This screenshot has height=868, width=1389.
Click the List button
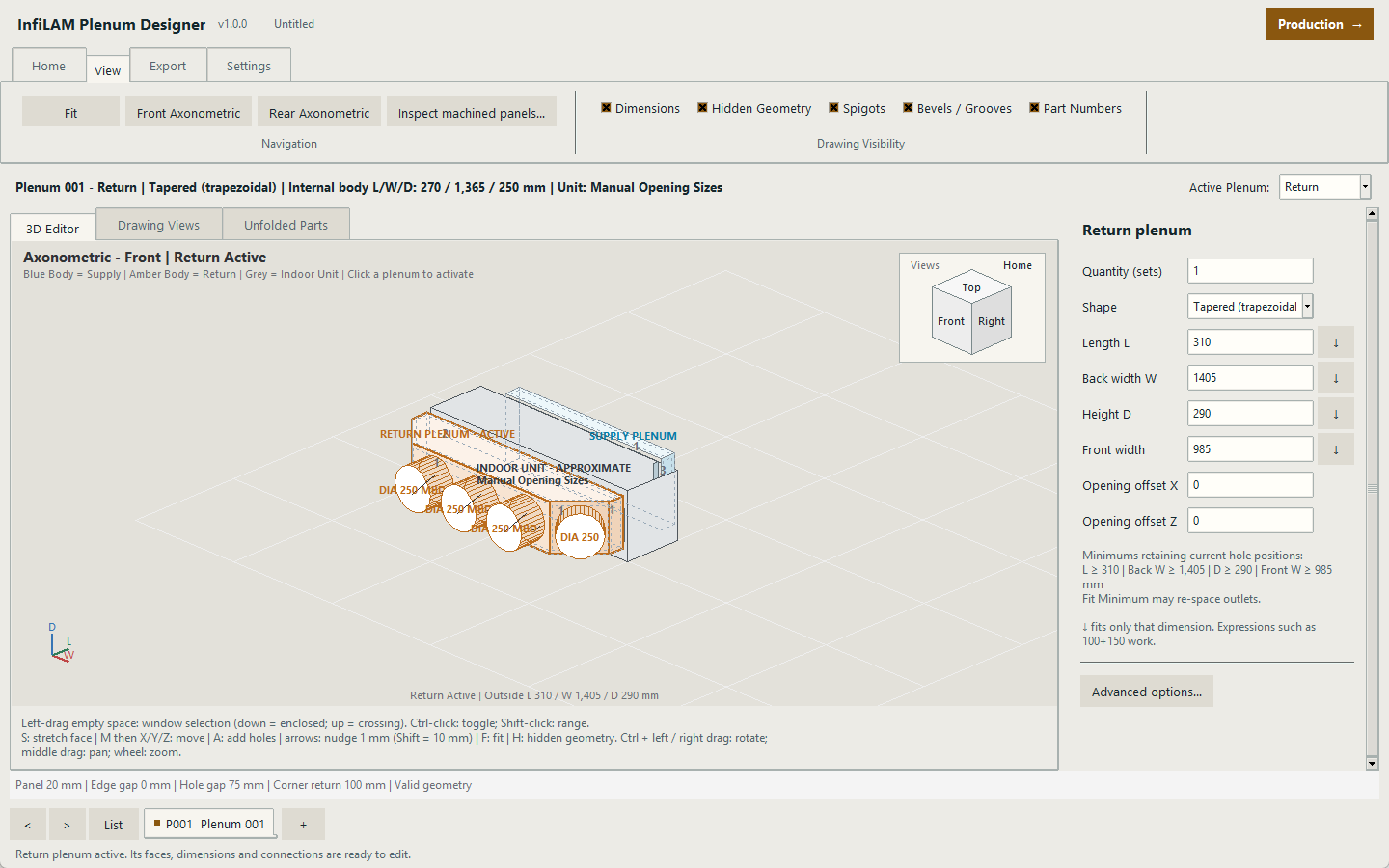114,825
